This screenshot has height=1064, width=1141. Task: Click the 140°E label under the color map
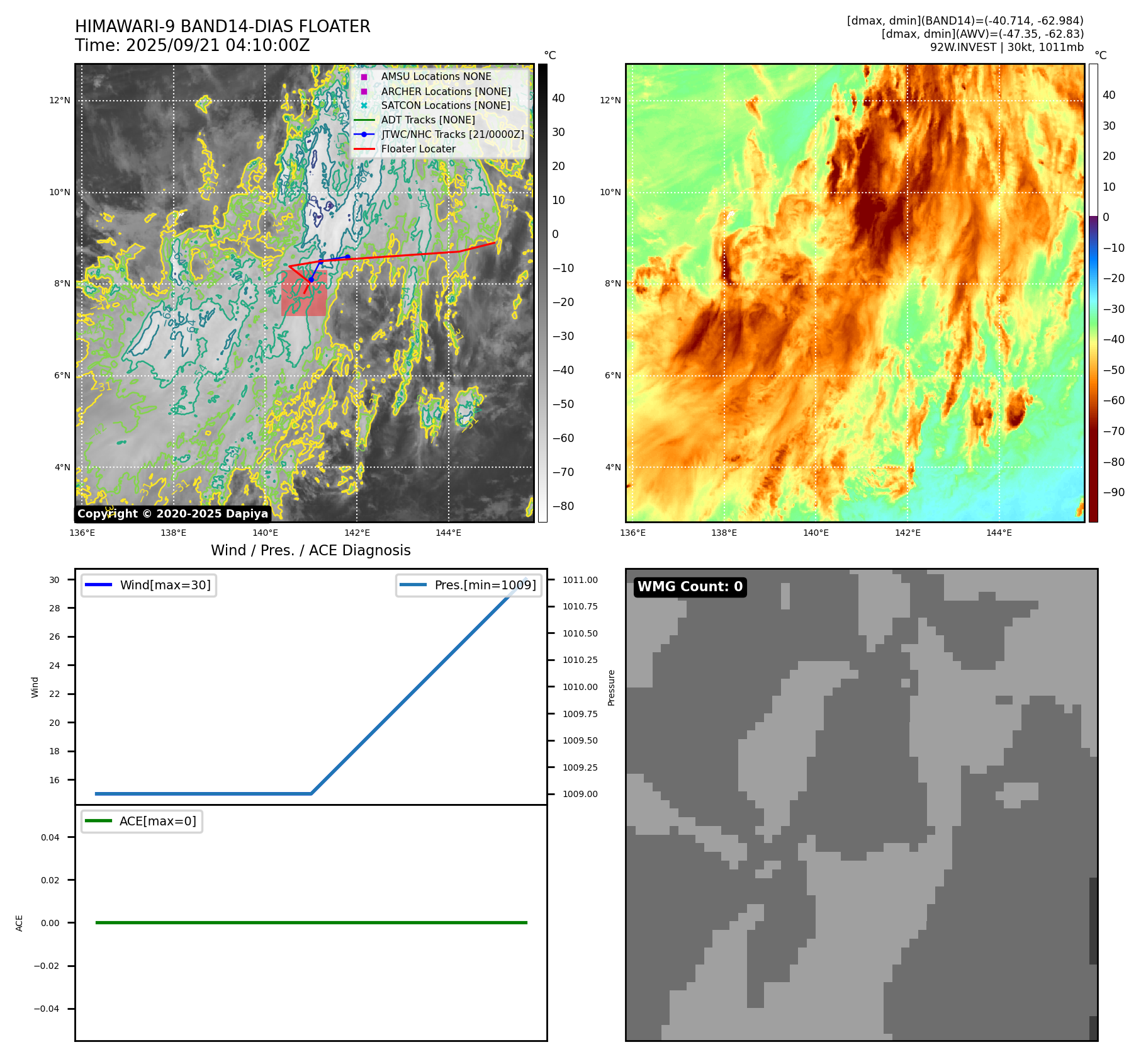pos(816,533)
